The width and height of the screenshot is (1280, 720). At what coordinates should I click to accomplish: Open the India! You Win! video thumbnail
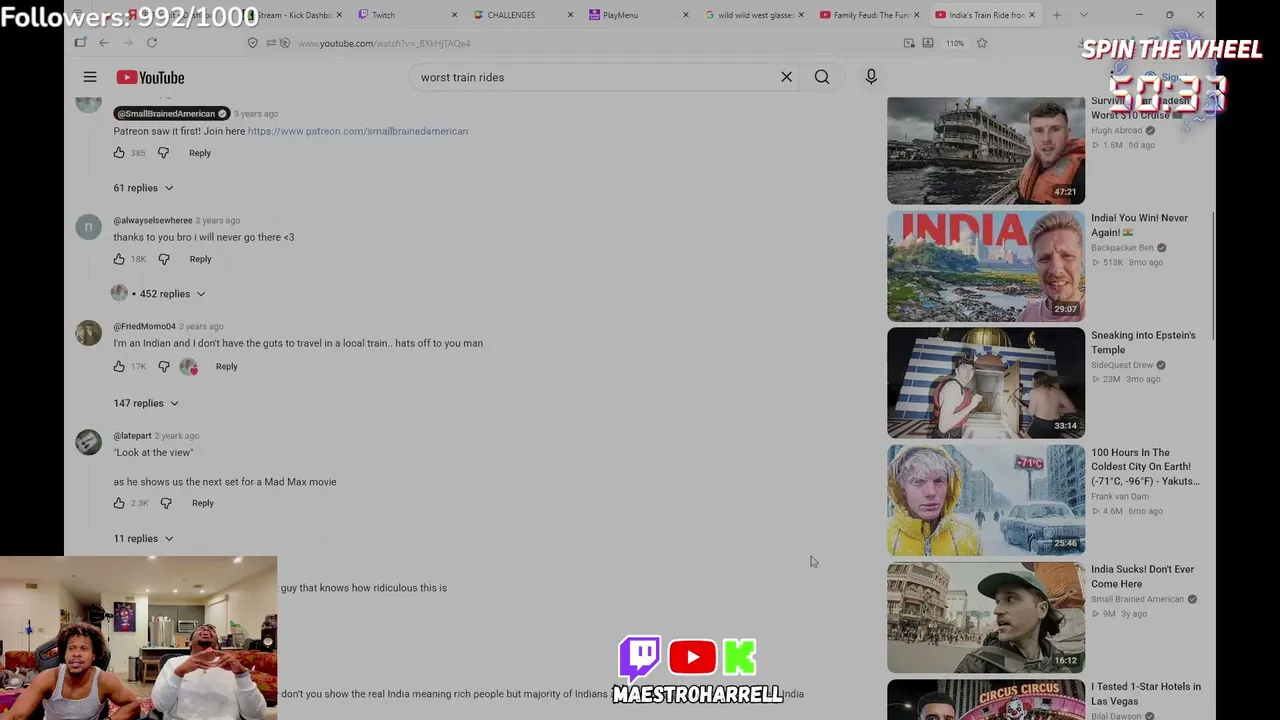pyautogui.click(x=986, y=266)
